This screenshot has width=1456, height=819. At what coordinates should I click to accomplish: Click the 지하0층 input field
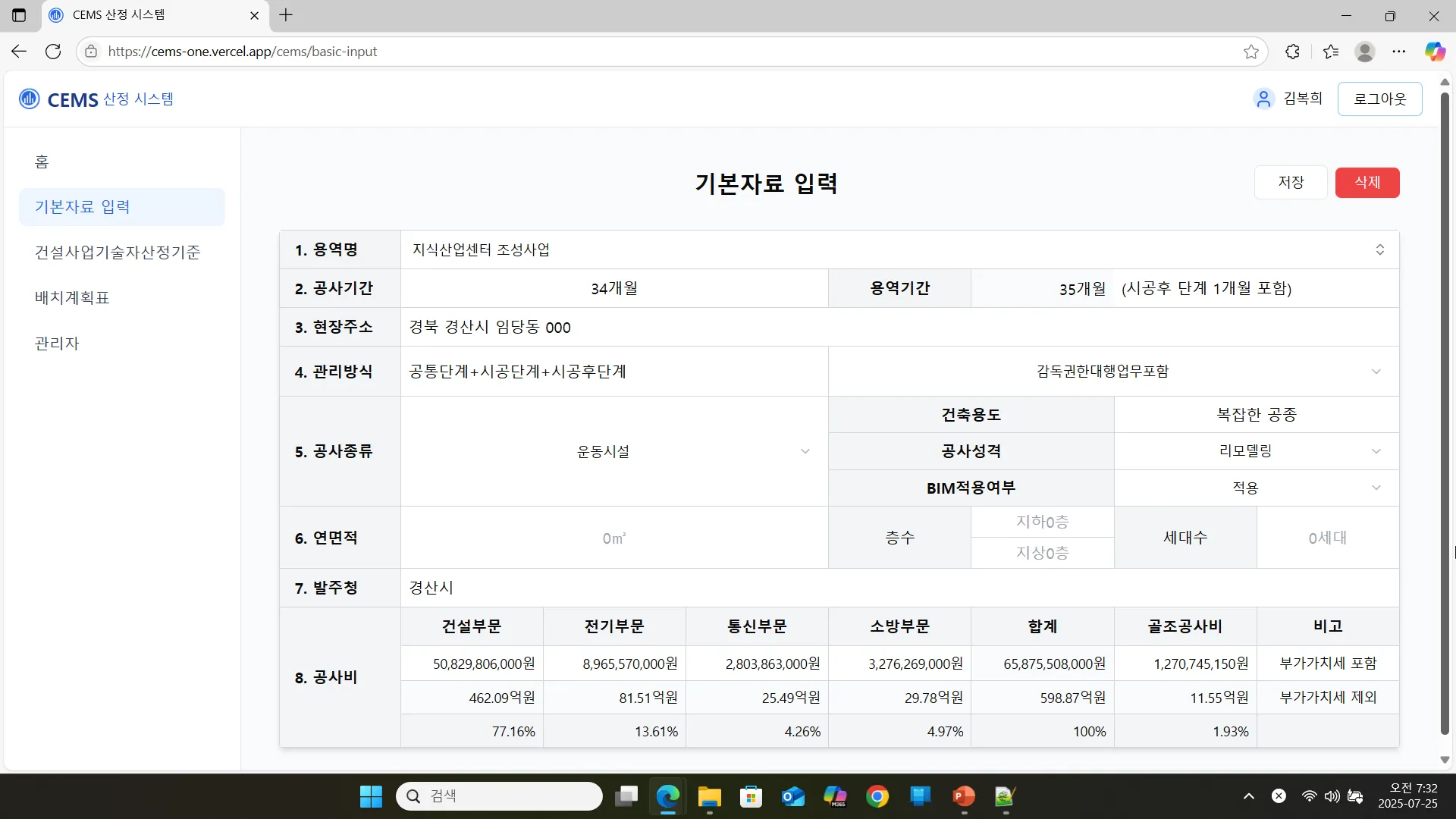(1042, 522)
